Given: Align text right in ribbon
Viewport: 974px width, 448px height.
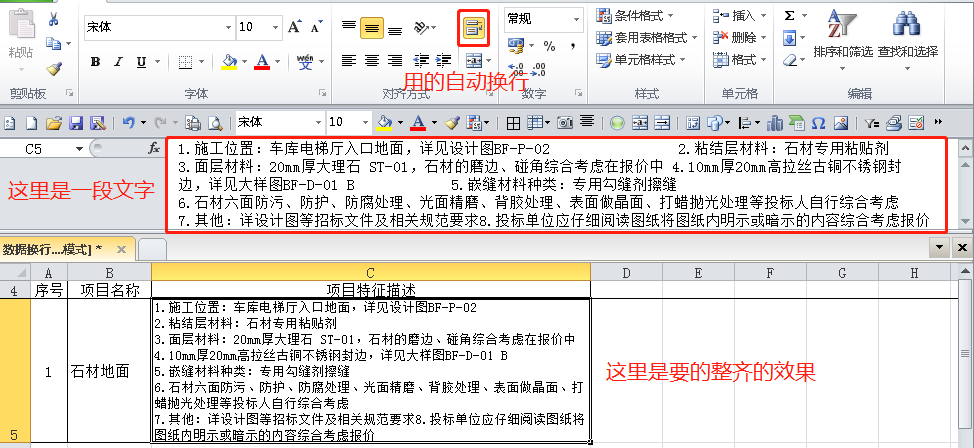Looking at the screenshot, I should (394, 60).
